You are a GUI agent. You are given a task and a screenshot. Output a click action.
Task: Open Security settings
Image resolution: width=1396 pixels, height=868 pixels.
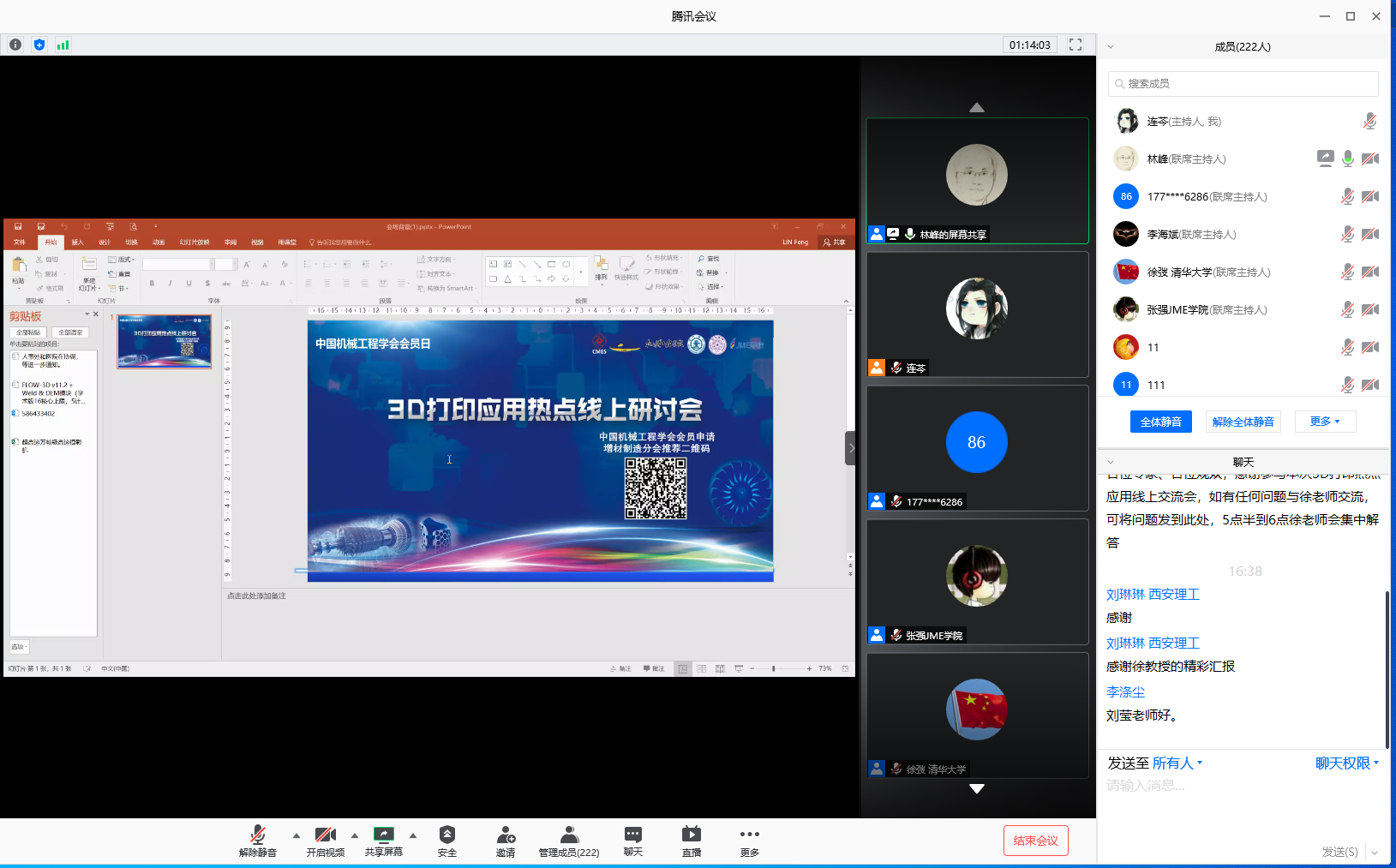447,841
